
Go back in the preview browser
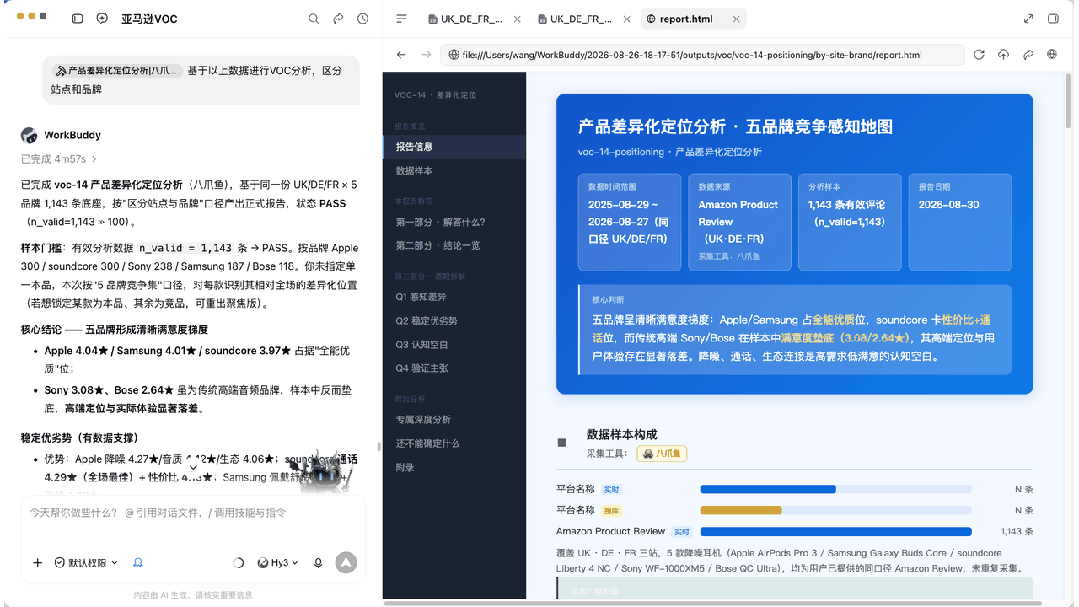coord(401,54)
